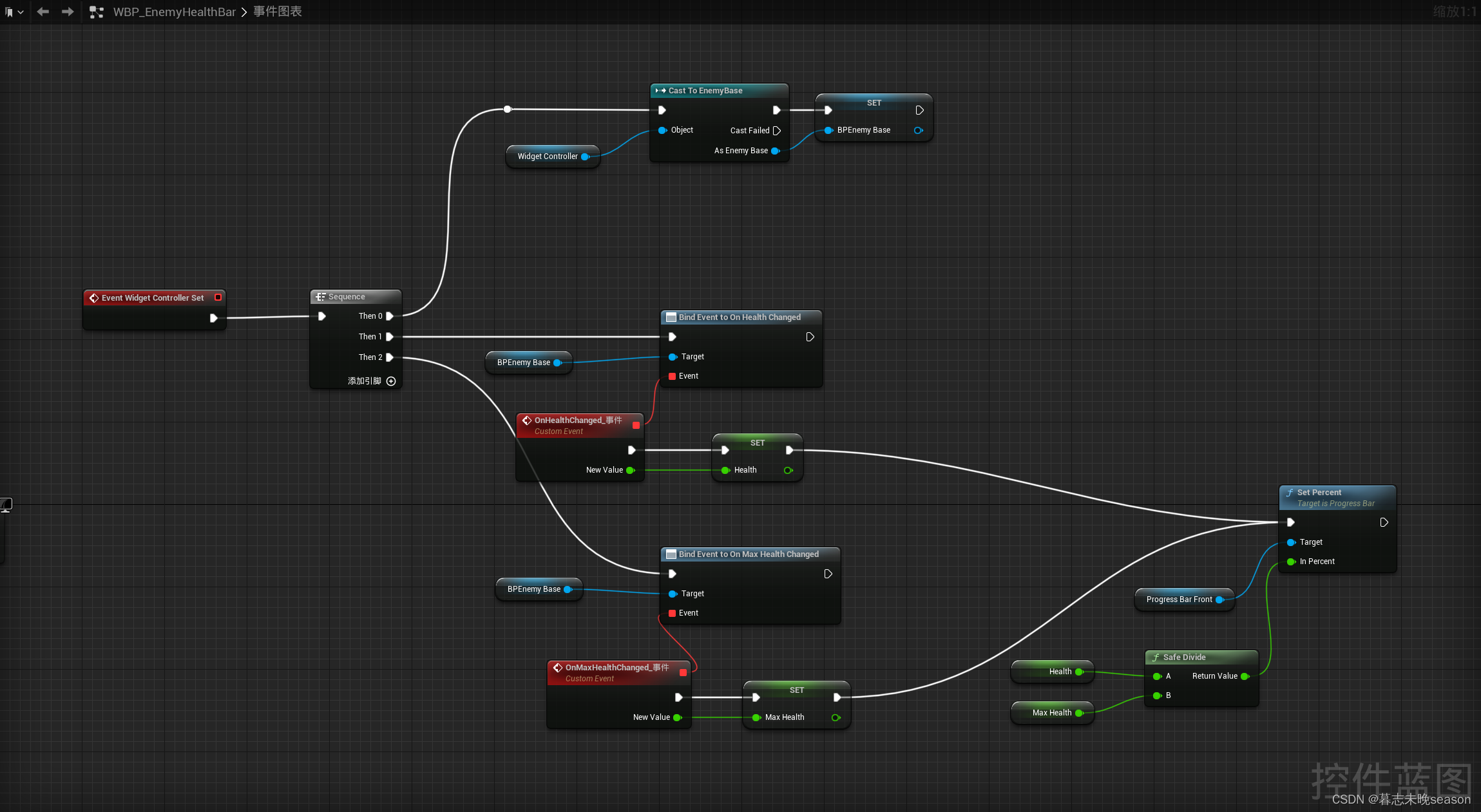This screenshot has width=1481, height=812.
Task: Click the Progress Bar Front variable node
Action: point(1179,600)
